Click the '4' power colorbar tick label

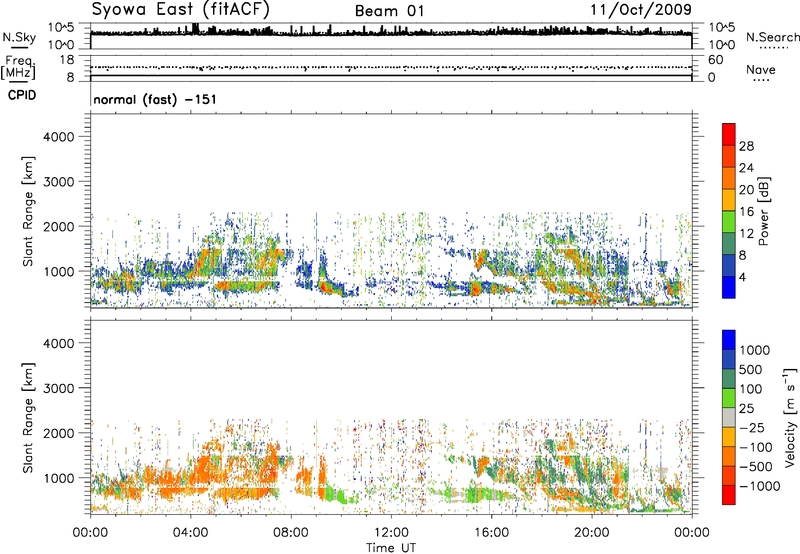pos(742,277)
